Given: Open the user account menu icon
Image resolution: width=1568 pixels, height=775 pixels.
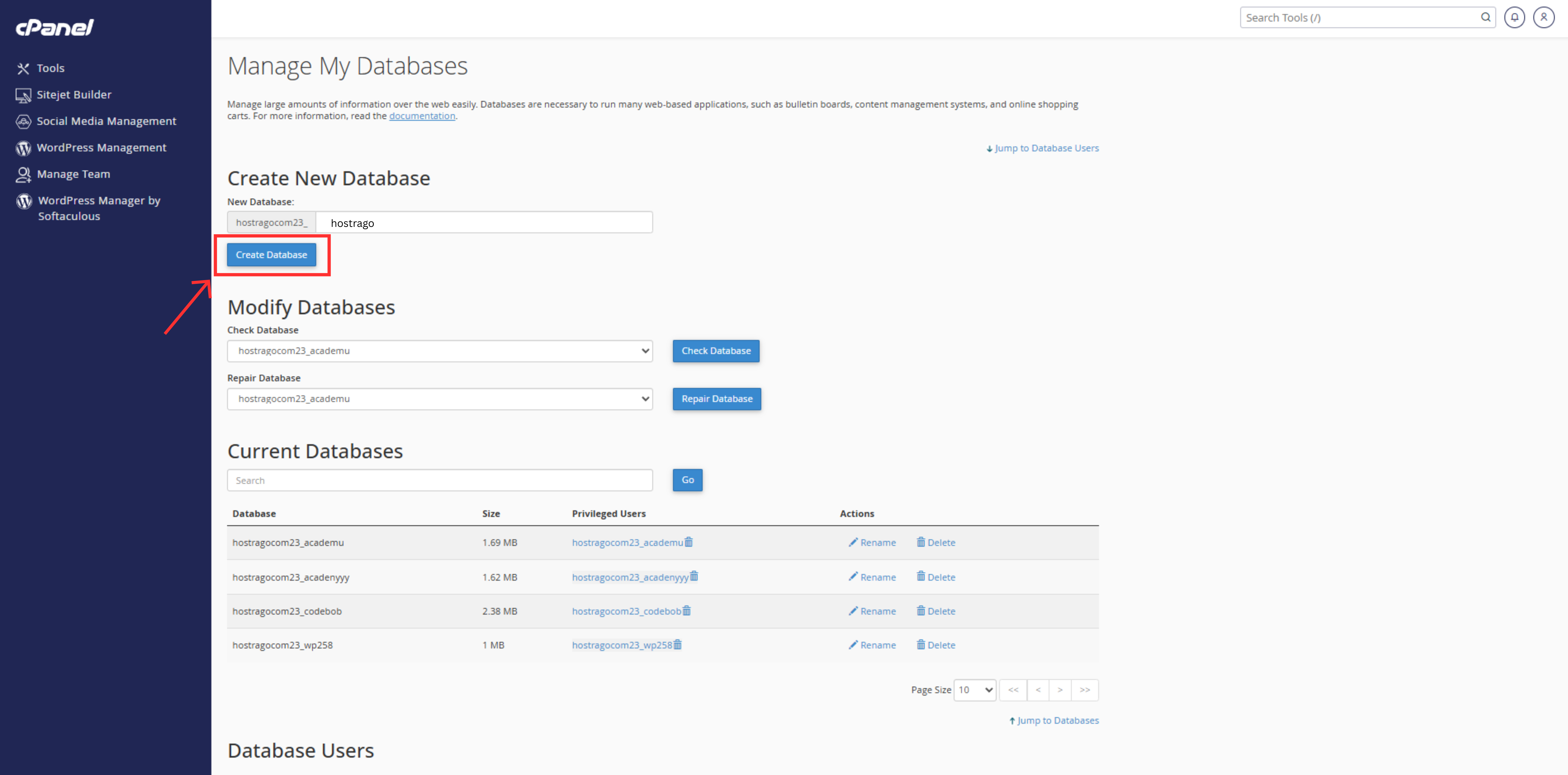Looking at the screenshot, I should tap(1544, 18).
